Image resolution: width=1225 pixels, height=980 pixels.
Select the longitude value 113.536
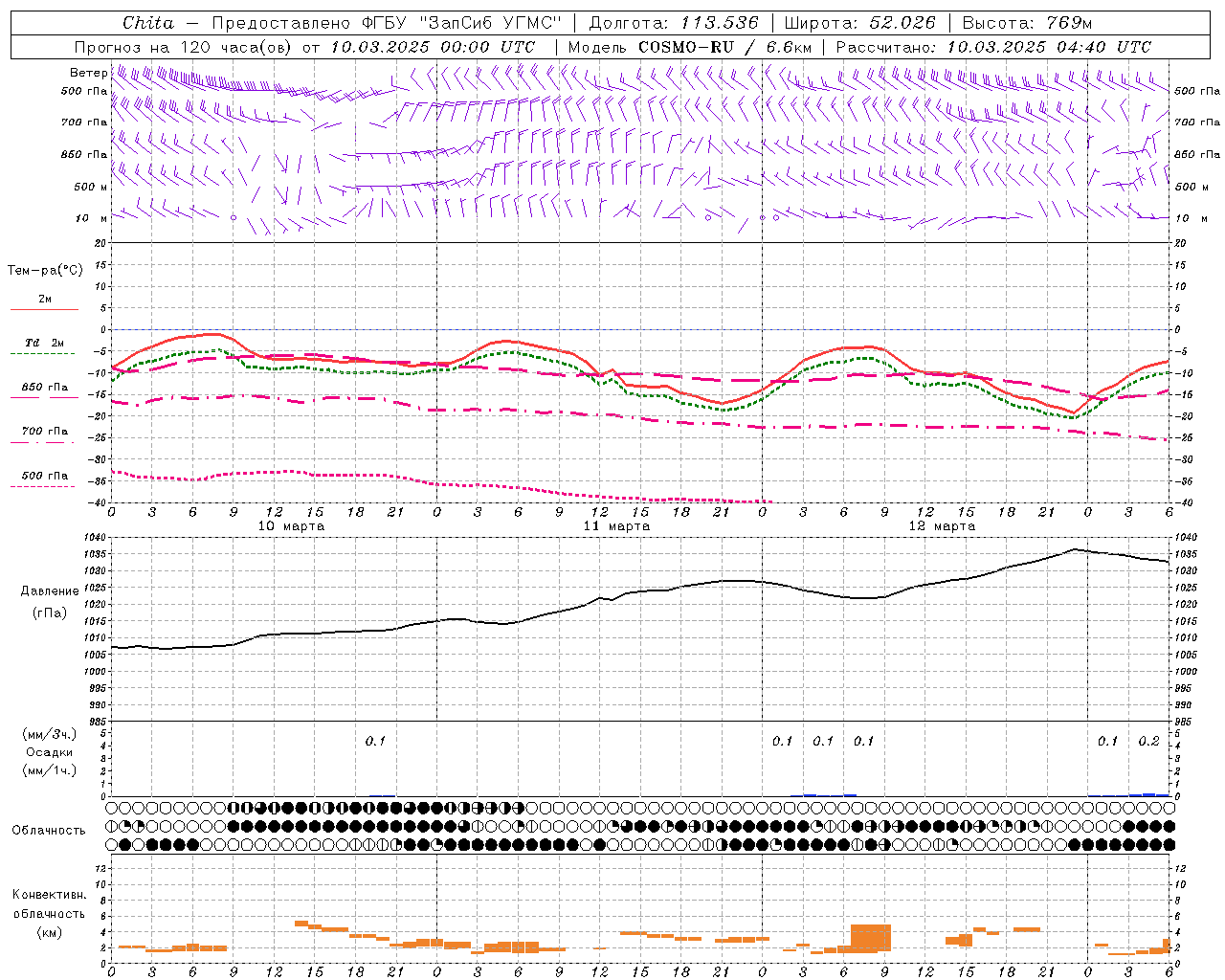coord(720,23)
